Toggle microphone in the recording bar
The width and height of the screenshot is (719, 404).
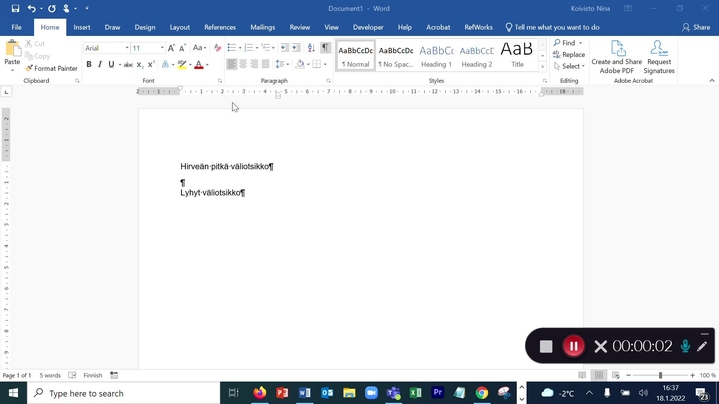(685, 346)
